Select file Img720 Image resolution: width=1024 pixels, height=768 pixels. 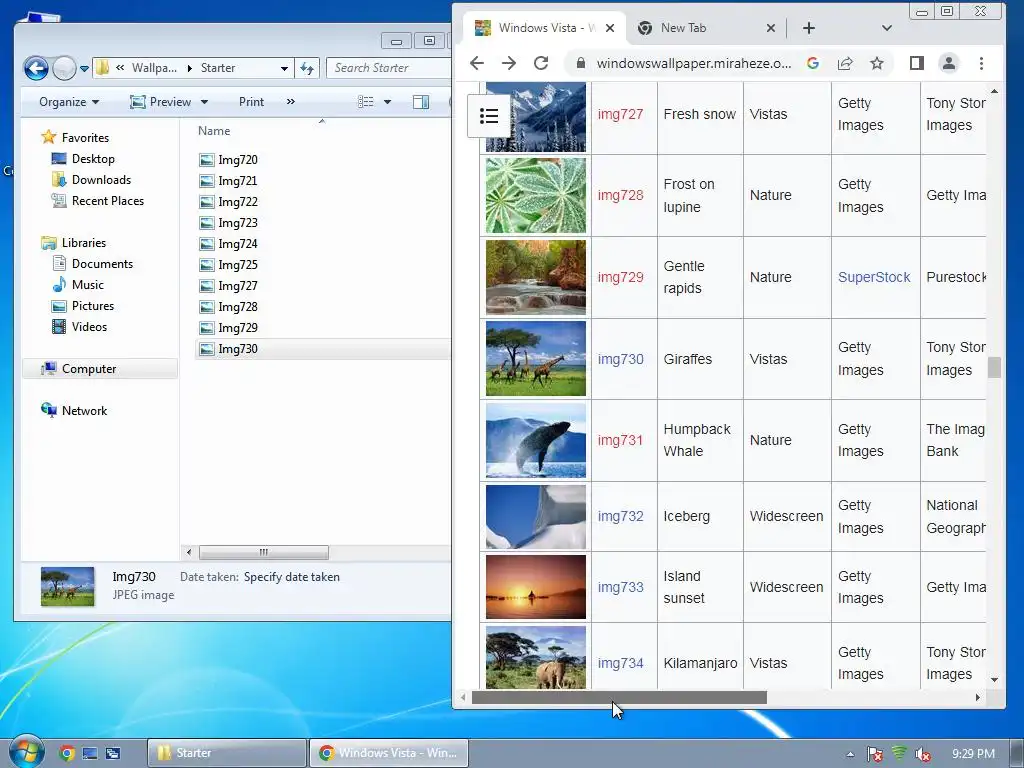click(238, 160)
